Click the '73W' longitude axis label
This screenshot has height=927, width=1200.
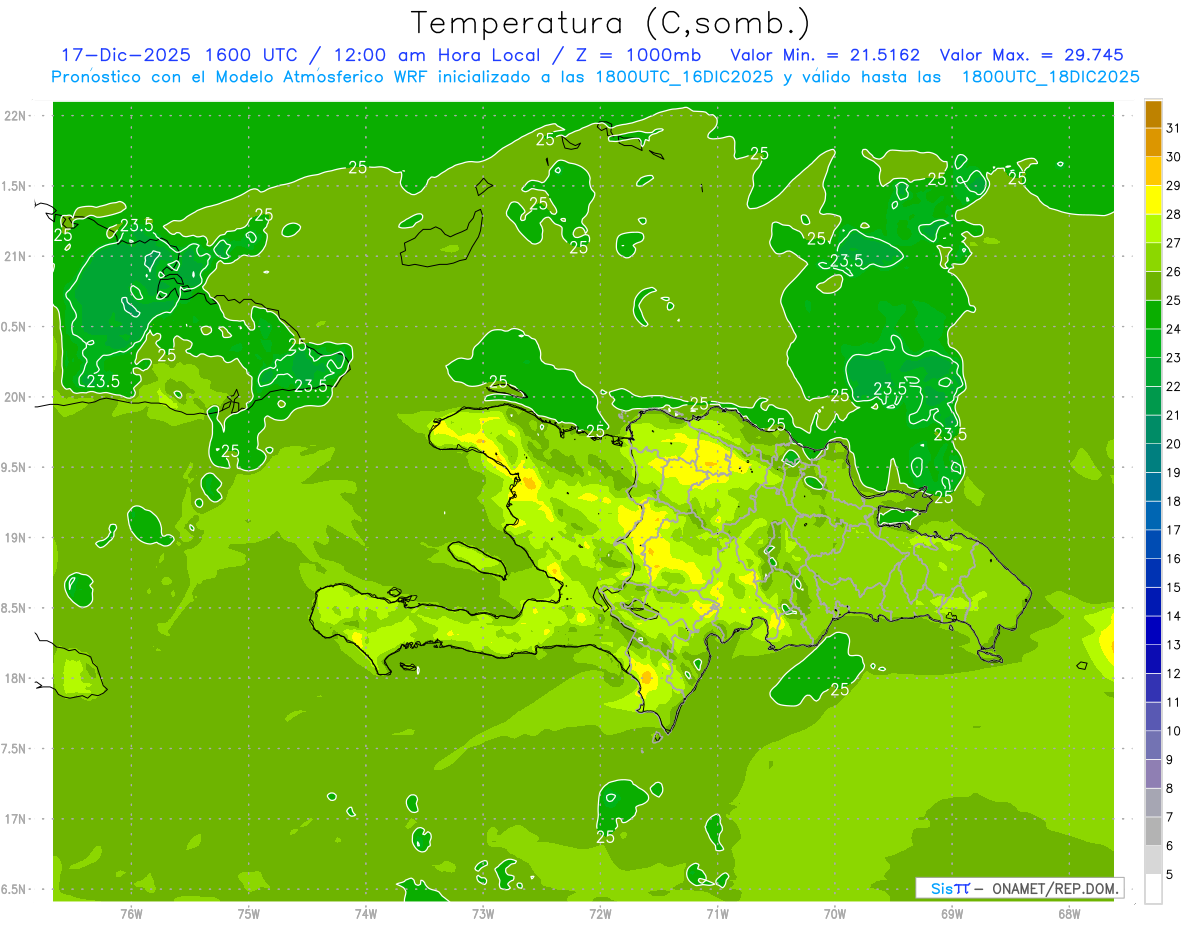[x=483, y=913]
